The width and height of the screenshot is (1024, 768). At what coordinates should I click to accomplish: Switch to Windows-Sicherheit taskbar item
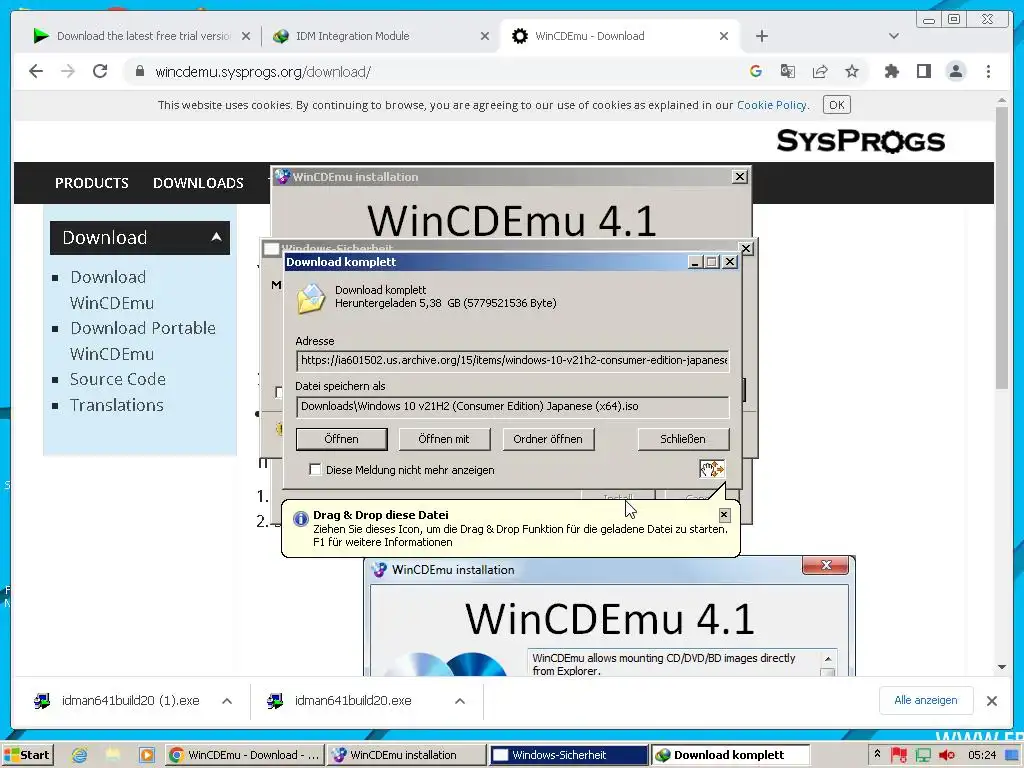click(568, 755)
